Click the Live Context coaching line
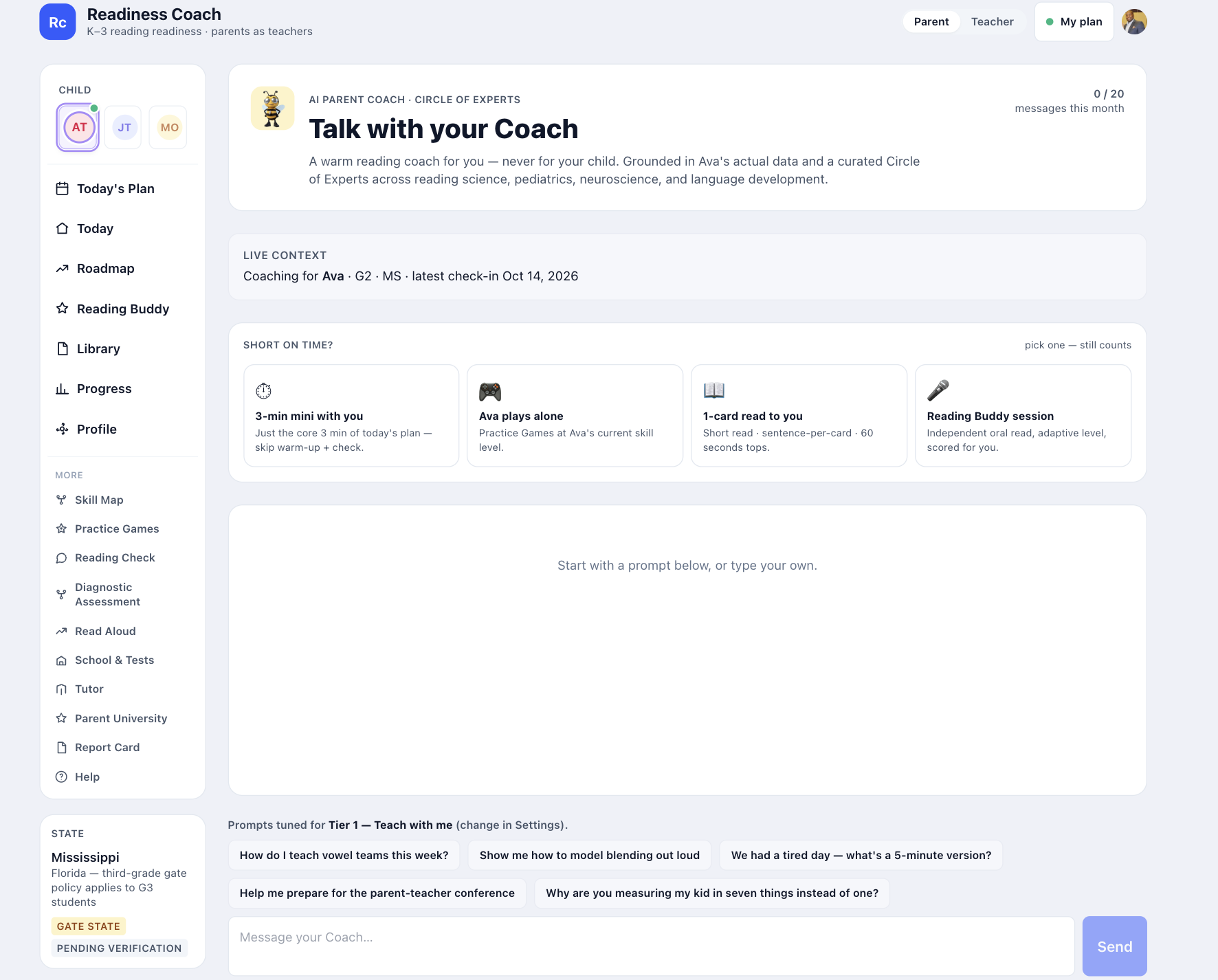The height and width of the screenshot is (980, 1218). (410, 276)
